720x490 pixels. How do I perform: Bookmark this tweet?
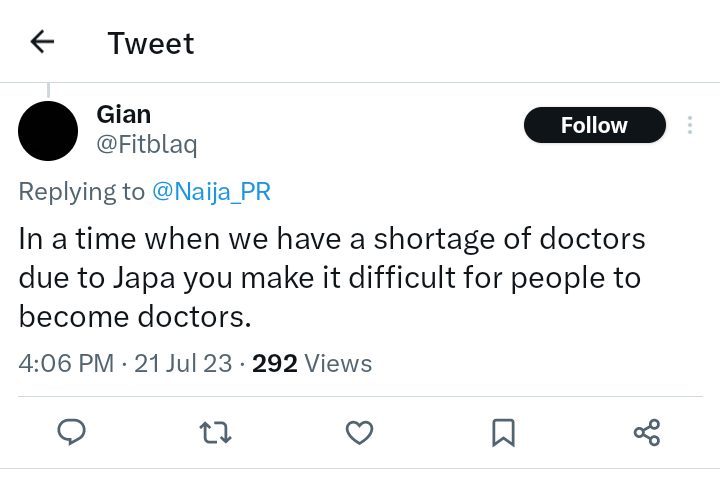[x=503, y=432]
